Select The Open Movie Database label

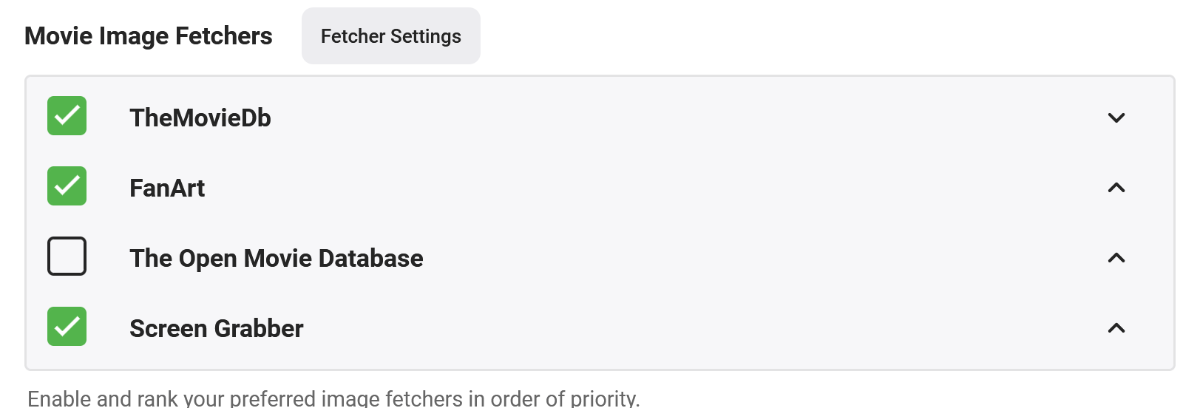coord(276,258)
